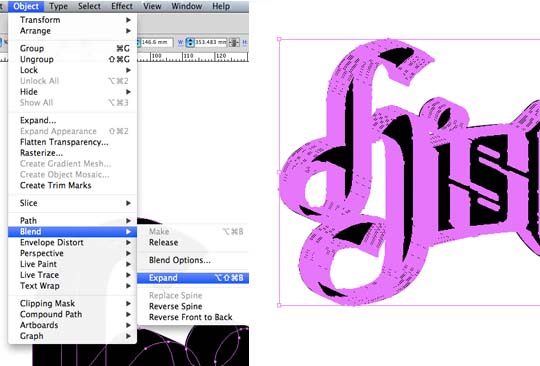The image size is (540, 366).
Task: Expand the Envelope Distort submenu
Action: (x=72, y=242)
